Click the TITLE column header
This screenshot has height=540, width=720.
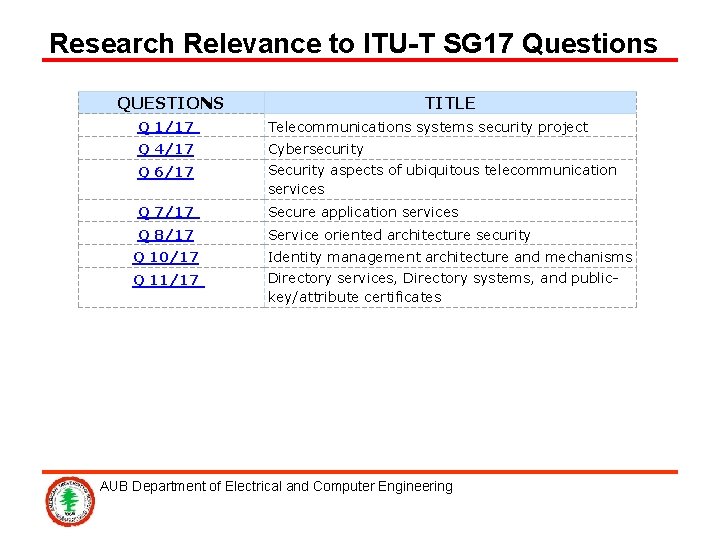tap(450, 103)
